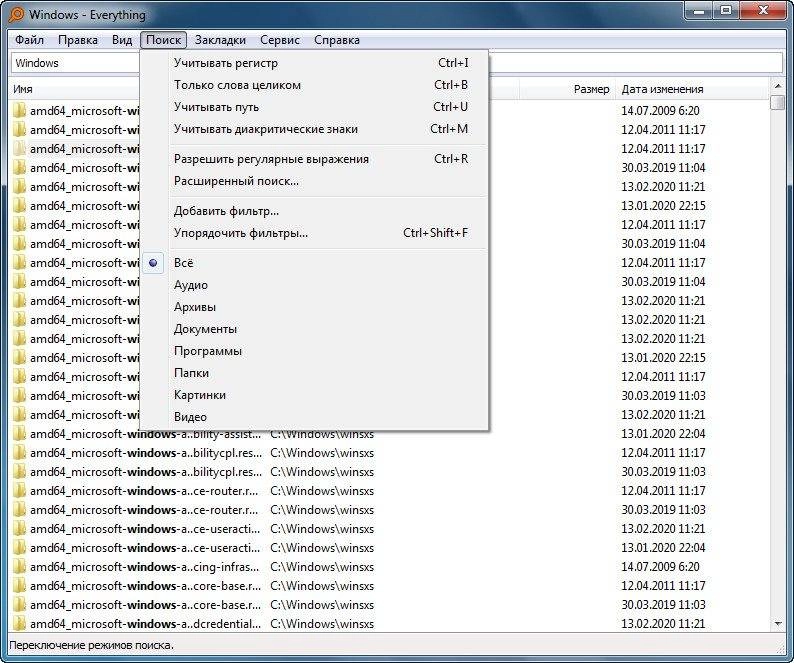Viewport: 794px width, 663px height.
Task: Open the Справка menu
Action: click(337, 40)
